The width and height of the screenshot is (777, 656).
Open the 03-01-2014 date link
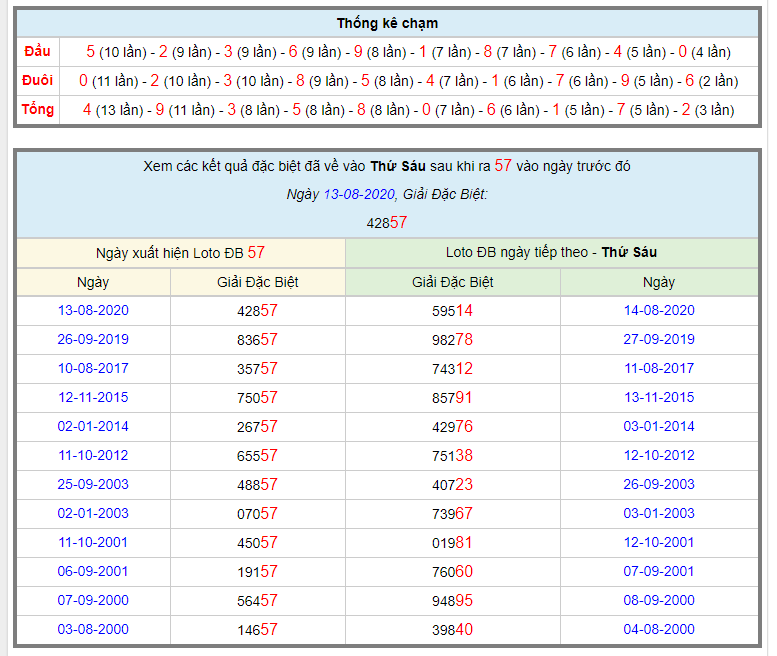click(659, 426)
